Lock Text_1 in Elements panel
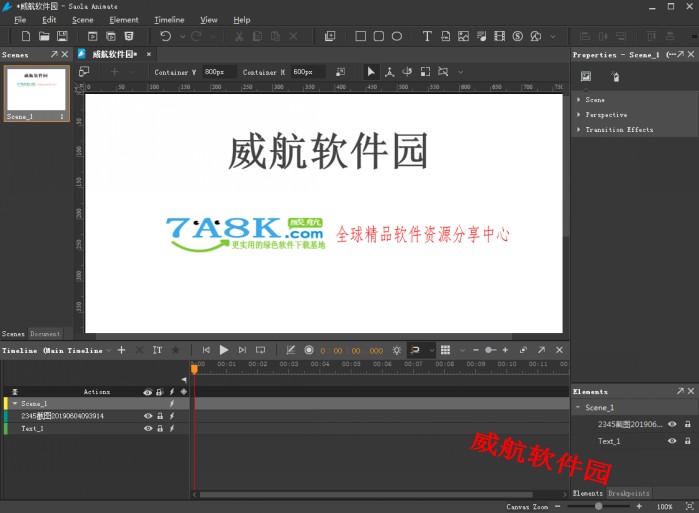Image resolution: width=699 pixels, height=513 pixels. point(688,441)
